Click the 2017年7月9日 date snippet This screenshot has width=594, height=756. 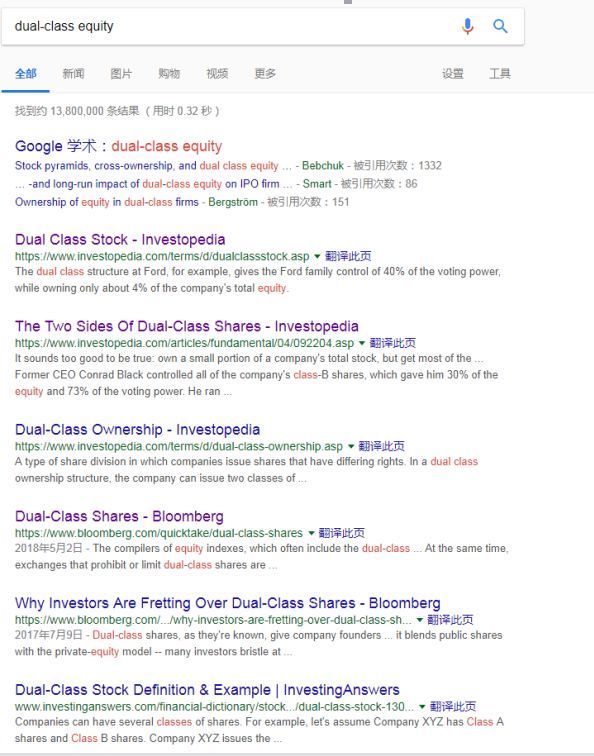tap(48, 635)
